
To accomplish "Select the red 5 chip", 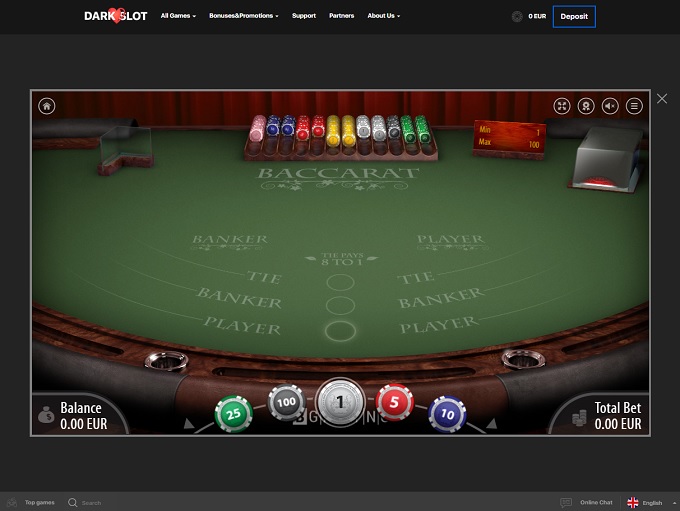I will [x=394, y=403].
